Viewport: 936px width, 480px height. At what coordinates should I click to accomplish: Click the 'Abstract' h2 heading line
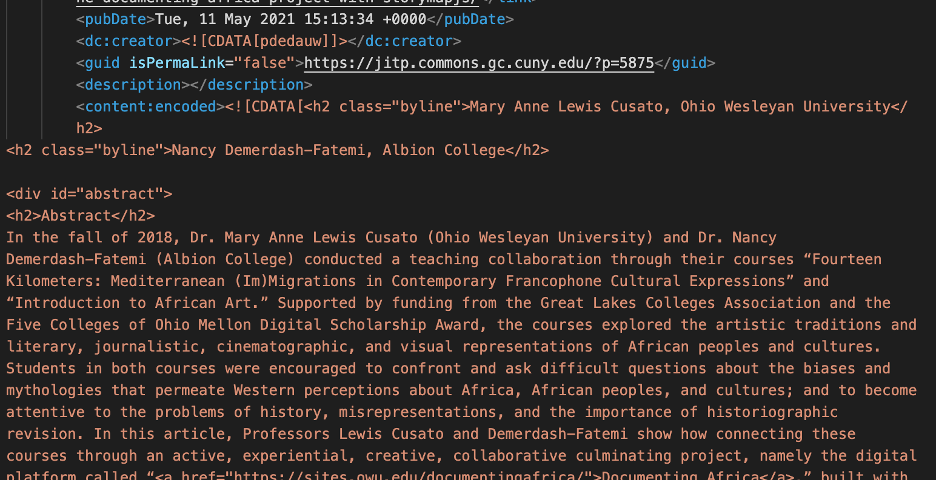pyautogui.click(x=81, y=216)
